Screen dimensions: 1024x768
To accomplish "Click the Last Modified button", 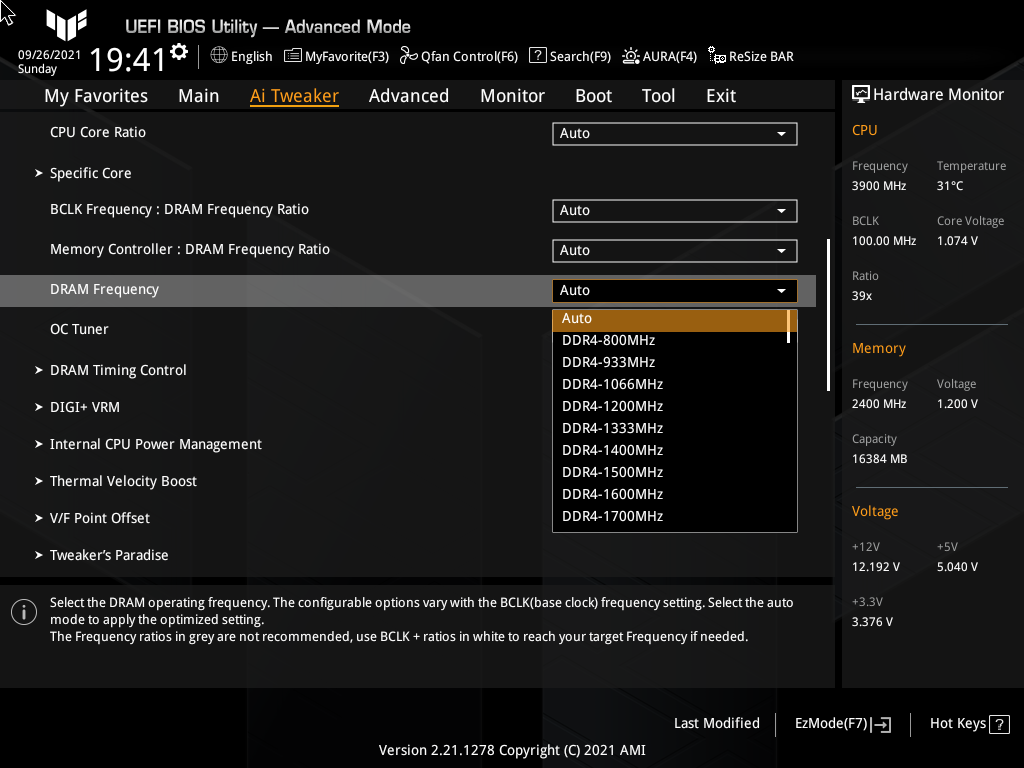I will tap(716, 723).
